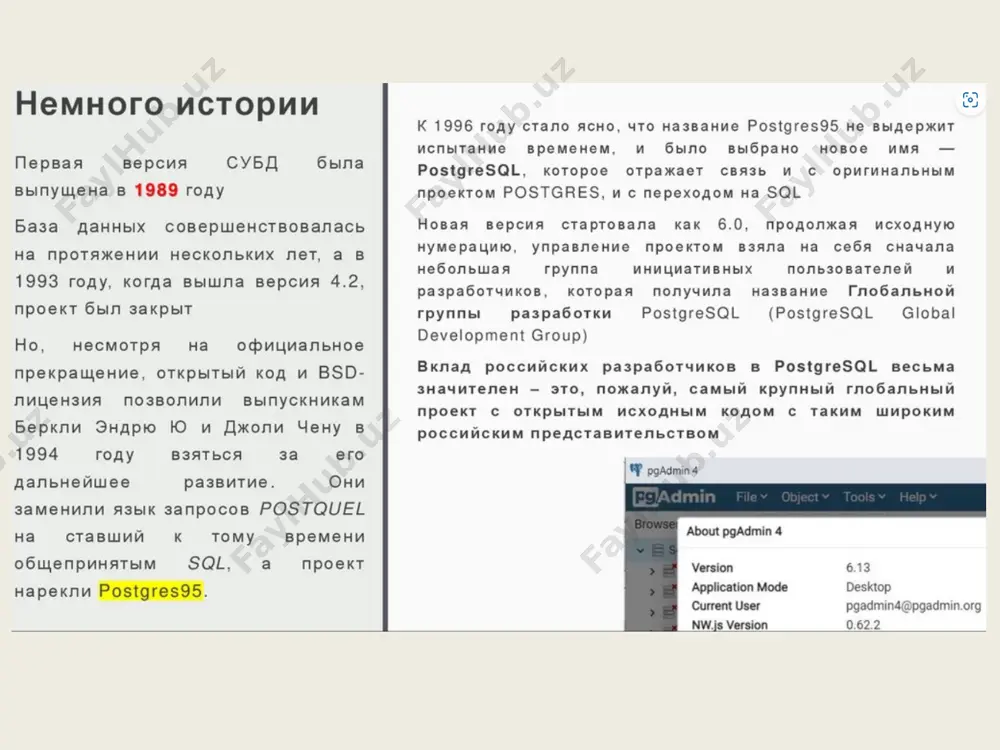The height and width of the screenshot is (750, 1000).
Task: Click the highlighted word 'Postgres95'
Action: pyautogui.click(x=151, y=591)
